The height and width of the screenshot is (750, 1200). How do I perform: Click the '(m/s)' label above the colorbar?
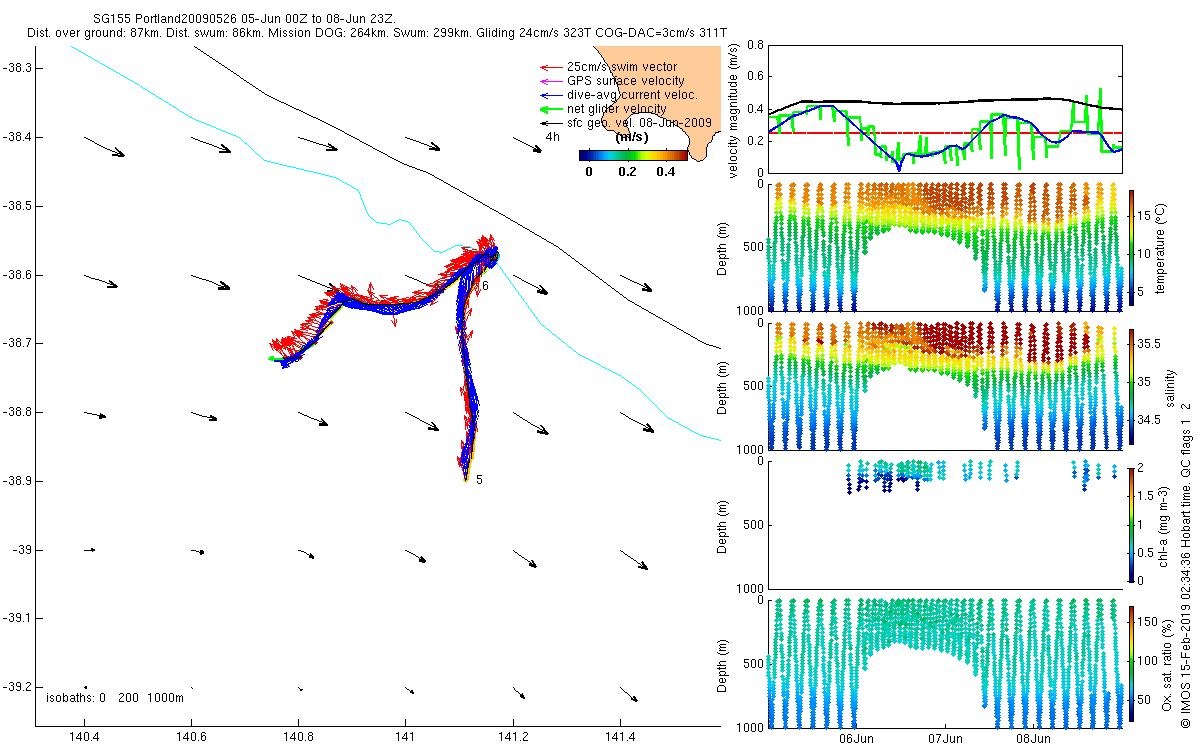(x=633, y=137)
